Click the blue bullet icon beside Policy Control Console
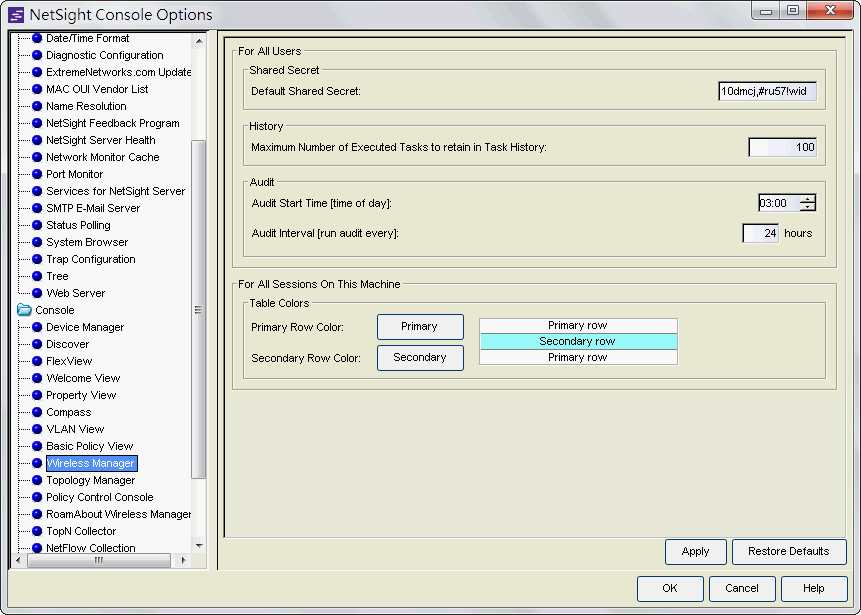The image size is (861, 615). tap(37, 497)
